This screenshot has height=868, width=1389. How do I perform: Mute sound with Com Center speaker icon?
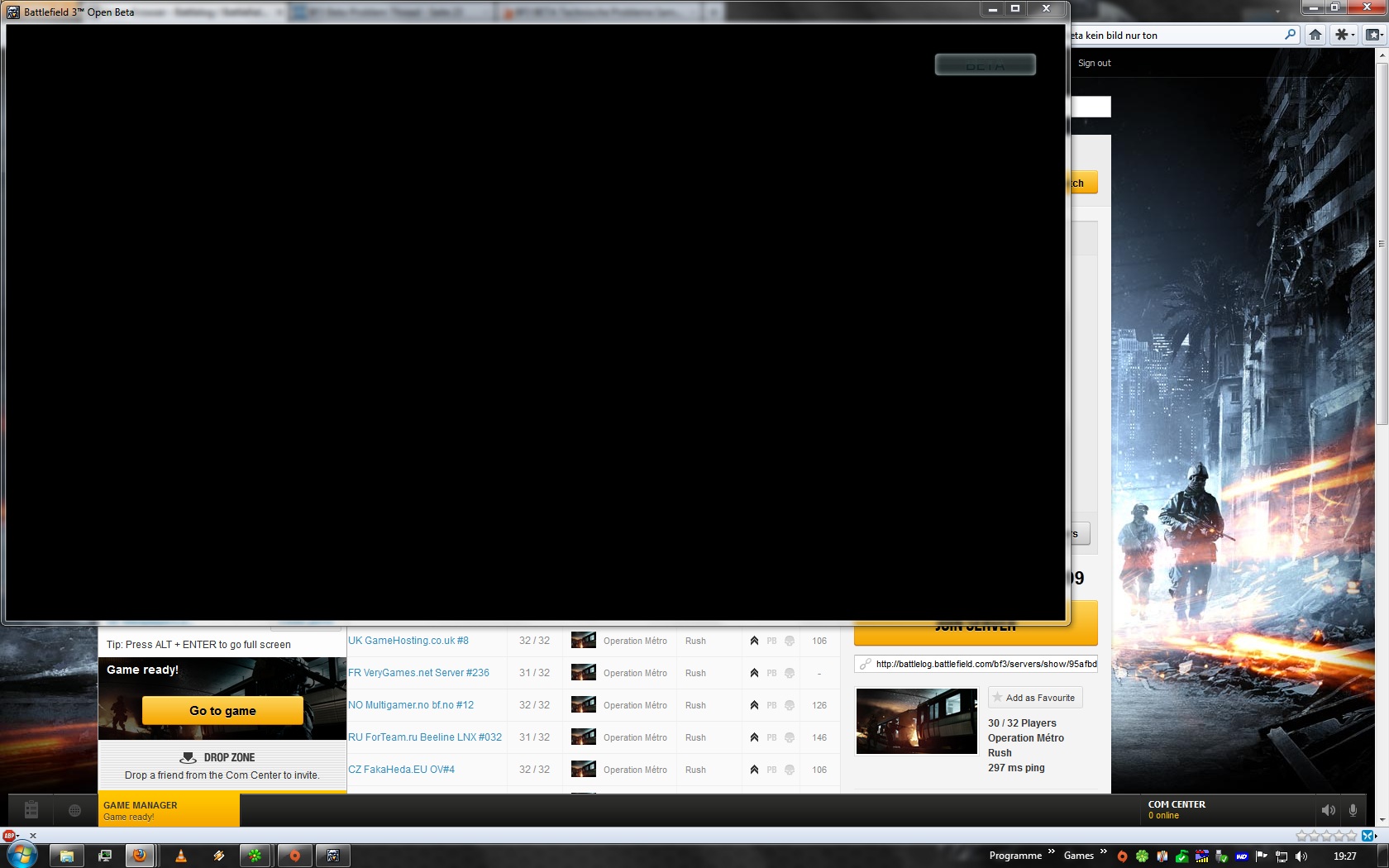pos(1328,810)
